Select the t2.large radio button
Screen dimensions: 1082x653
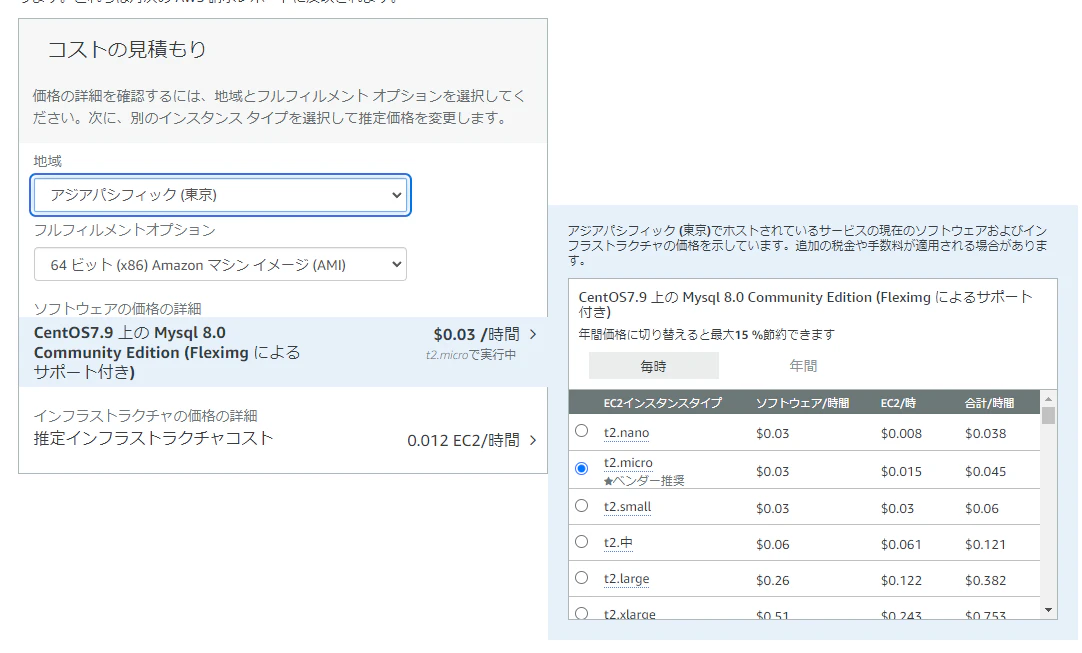tap(582, 578)
